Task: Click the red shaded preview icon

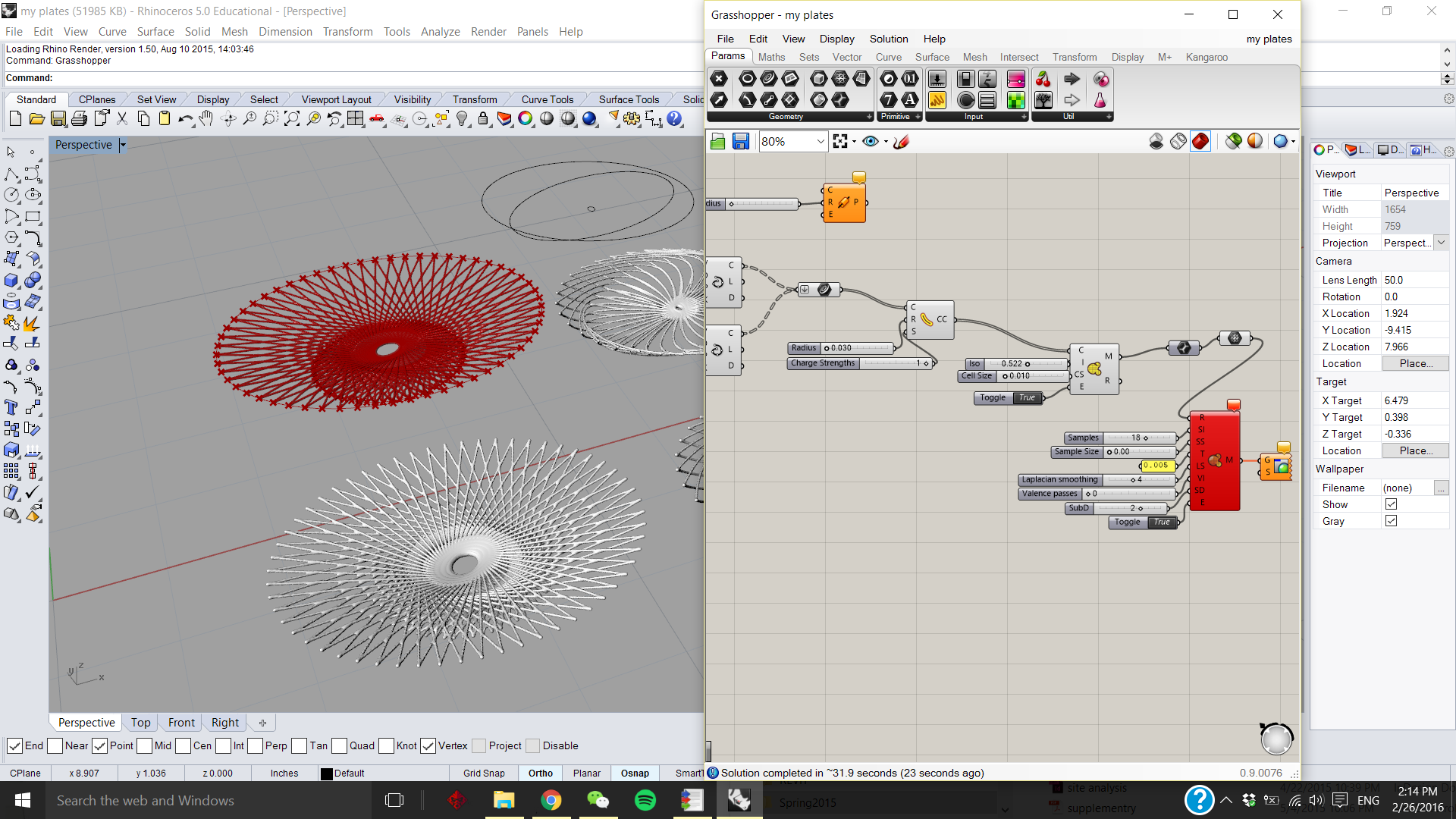Action: click(1200, 142)
